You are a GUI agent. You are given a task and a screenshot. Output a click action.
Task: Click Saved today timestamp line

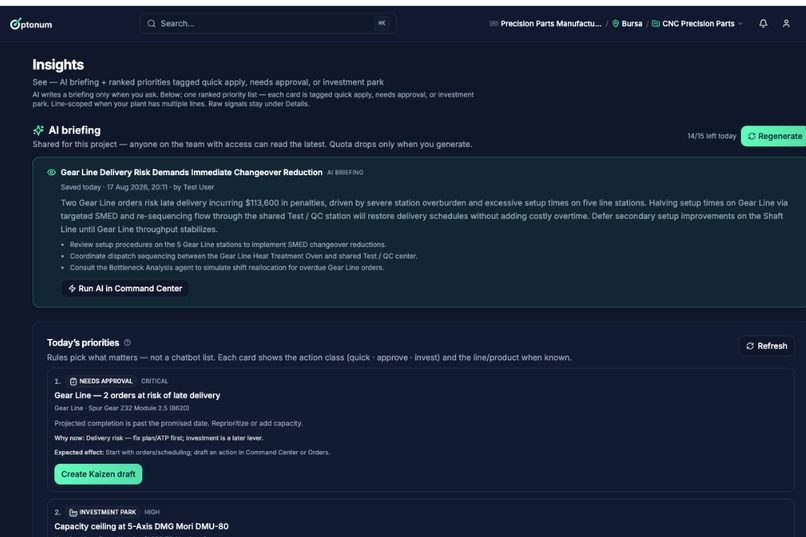coord(137,187)
